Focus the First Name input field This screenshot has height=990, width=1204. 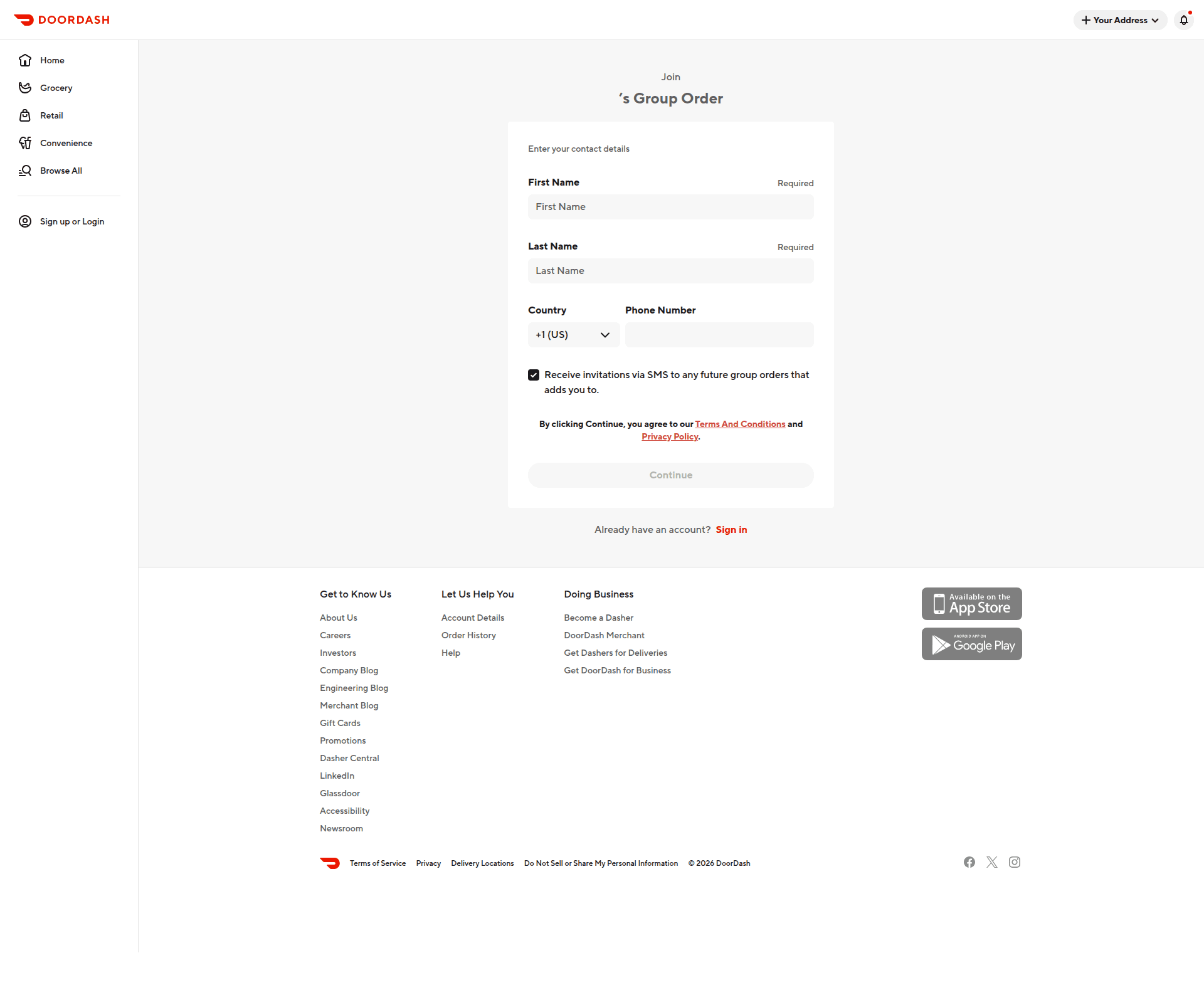[x=671, y=207]
